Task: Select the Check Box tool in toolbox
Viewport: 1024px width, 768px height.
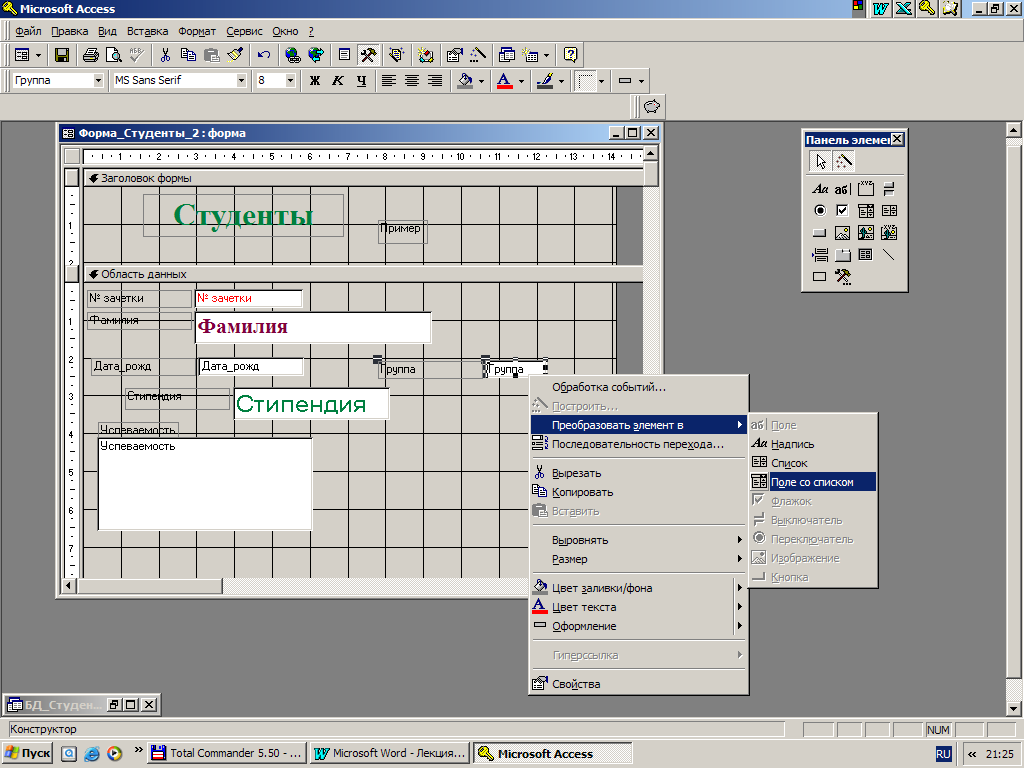Action: coord(842,210)
